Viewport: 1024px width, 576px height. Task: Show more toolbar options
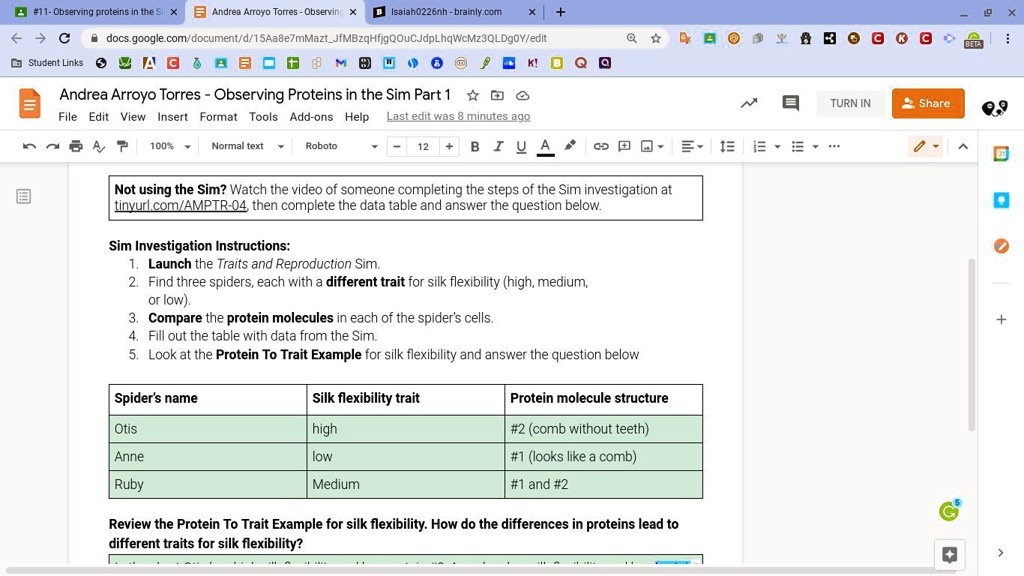click(834, 146)
